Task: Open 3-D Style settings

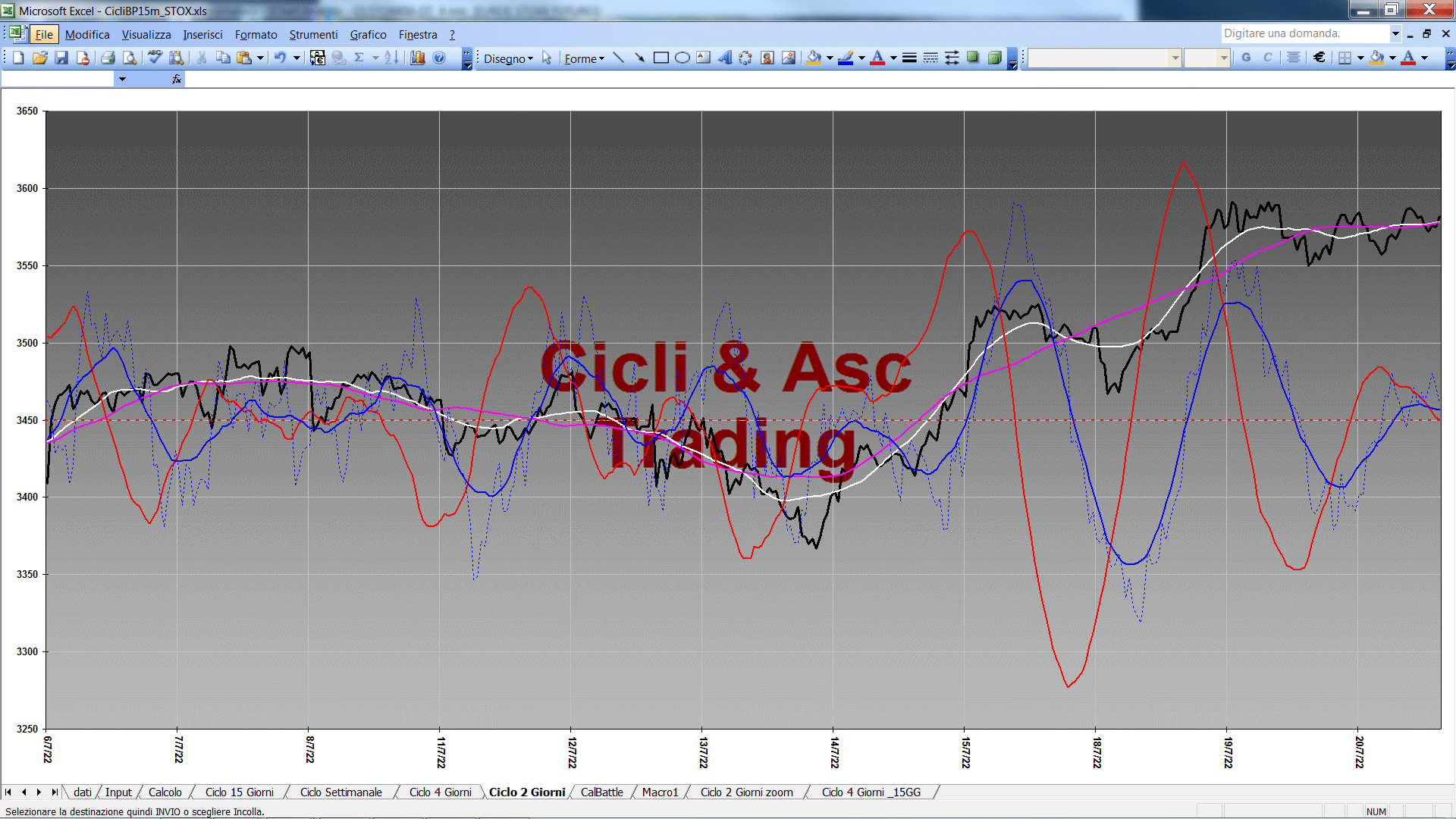Action: 994,58
